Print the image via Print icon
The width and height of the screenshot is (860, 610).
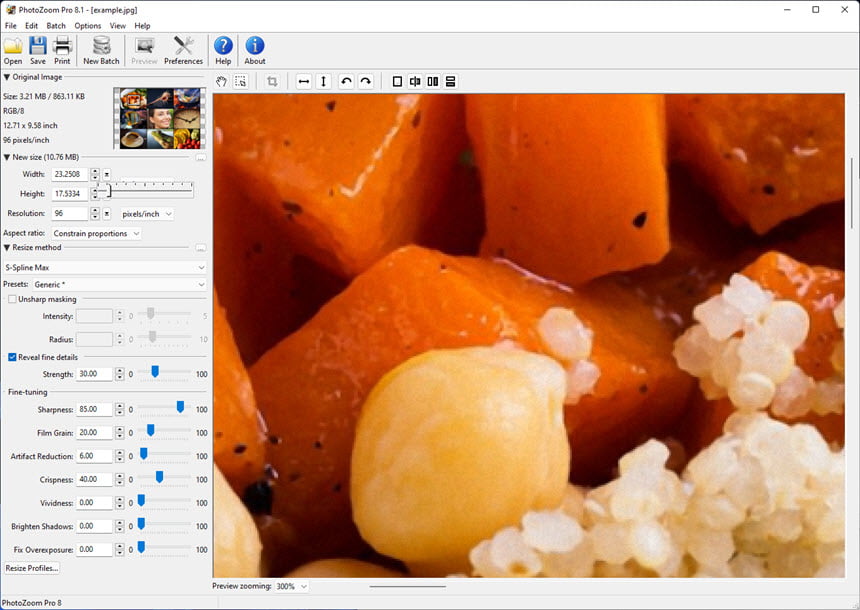62,50
